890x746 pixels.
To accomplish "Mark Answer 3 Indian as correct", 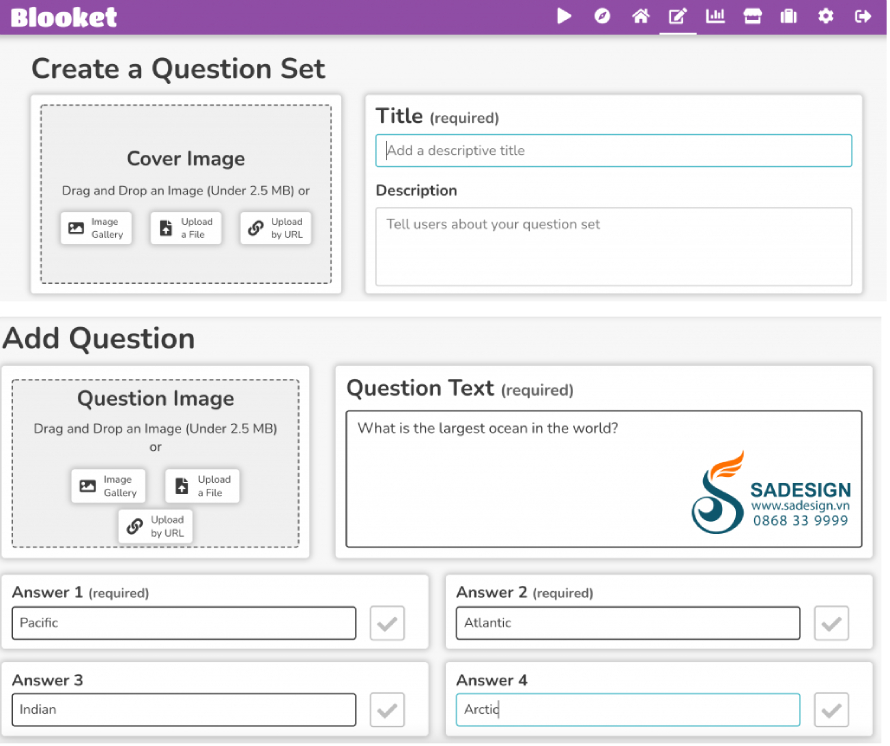I will 388,711.
